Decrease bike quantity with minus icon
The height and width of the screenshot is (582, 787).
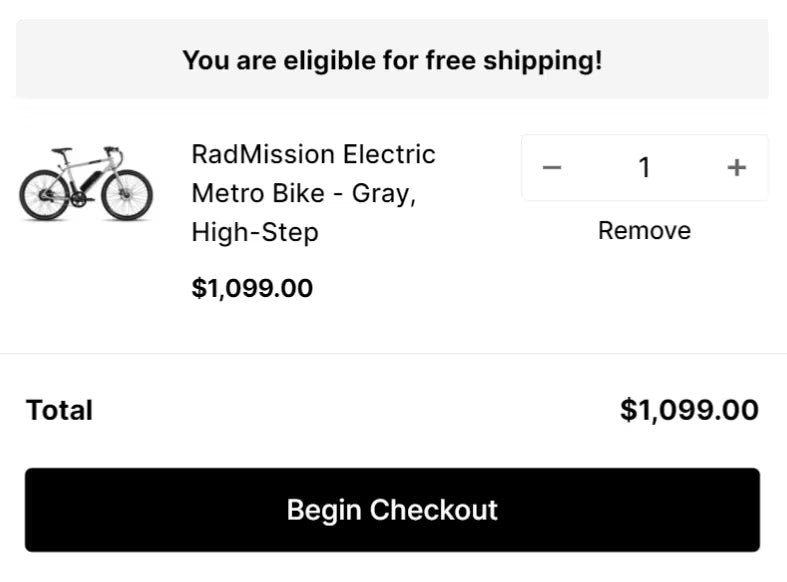pyautogui.click(x=552, y=168)
